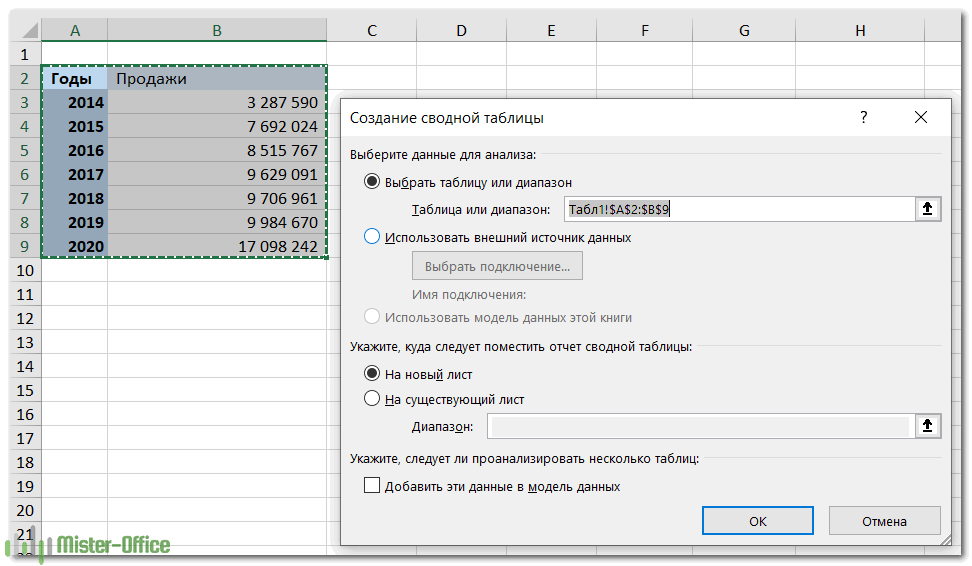Click the dialog help question mark
972x566 pixels.
pos(864,118)
